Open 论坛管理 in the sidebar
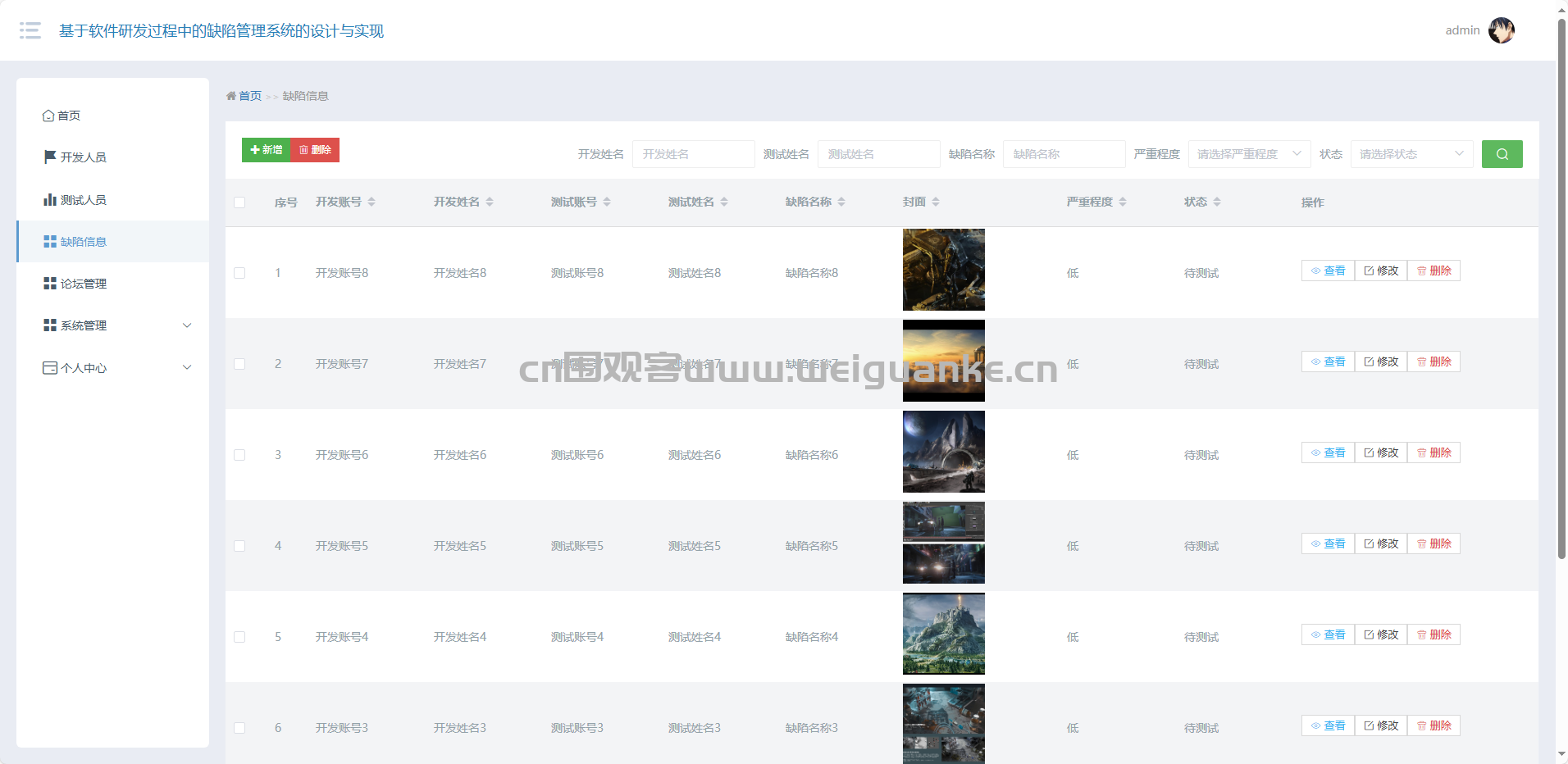Viewport: 1568px width, 764px height. [x=83, y=284]
